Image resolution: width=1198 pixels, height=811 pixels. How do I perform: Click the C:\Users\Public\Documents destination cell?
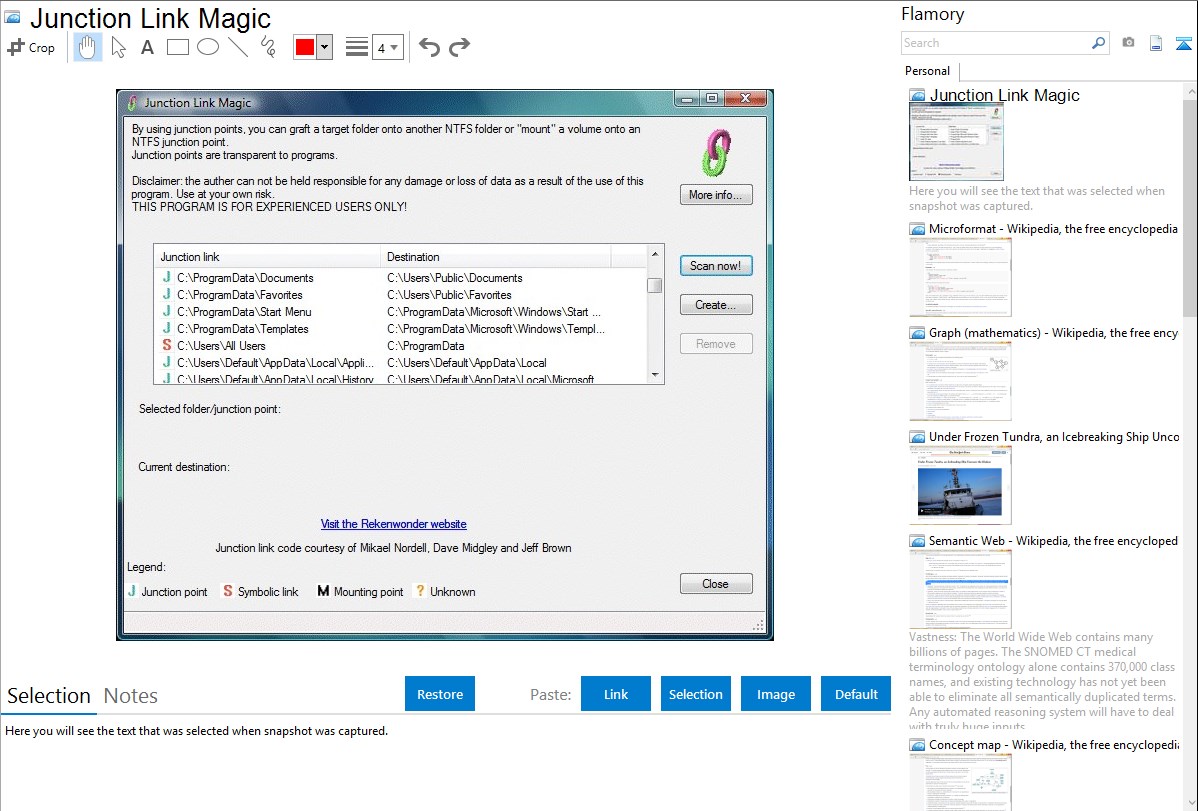coord(455,278)
